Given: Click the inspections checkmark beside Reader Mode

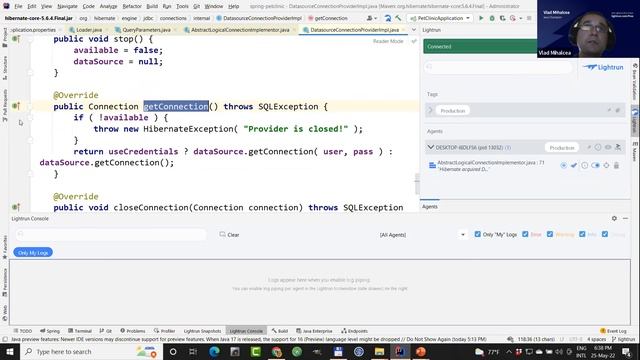Looking at the screenshot, I should pos(413,41).
